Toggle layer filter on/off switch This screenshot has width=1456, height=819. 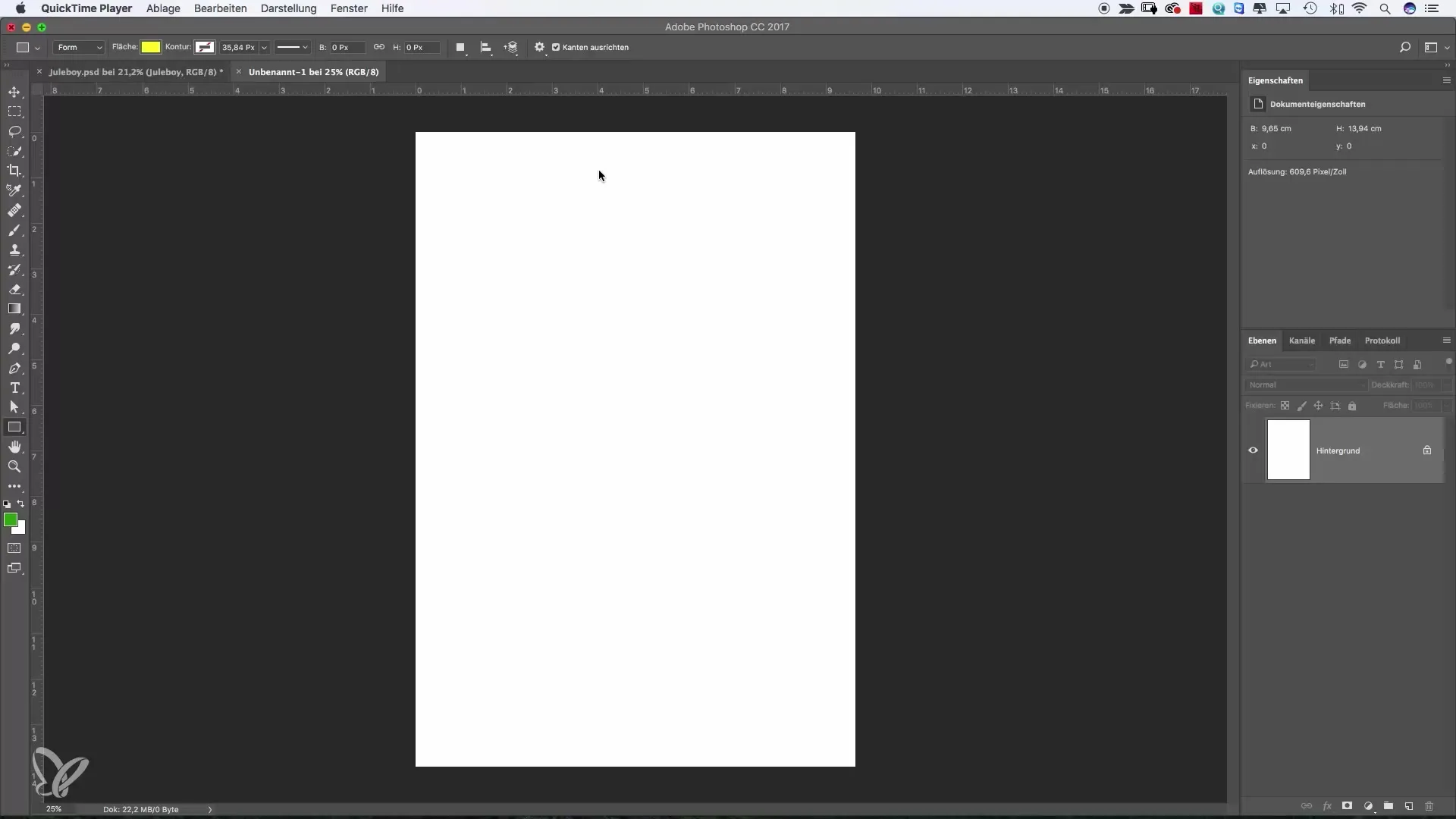(x=1448, y=362)
